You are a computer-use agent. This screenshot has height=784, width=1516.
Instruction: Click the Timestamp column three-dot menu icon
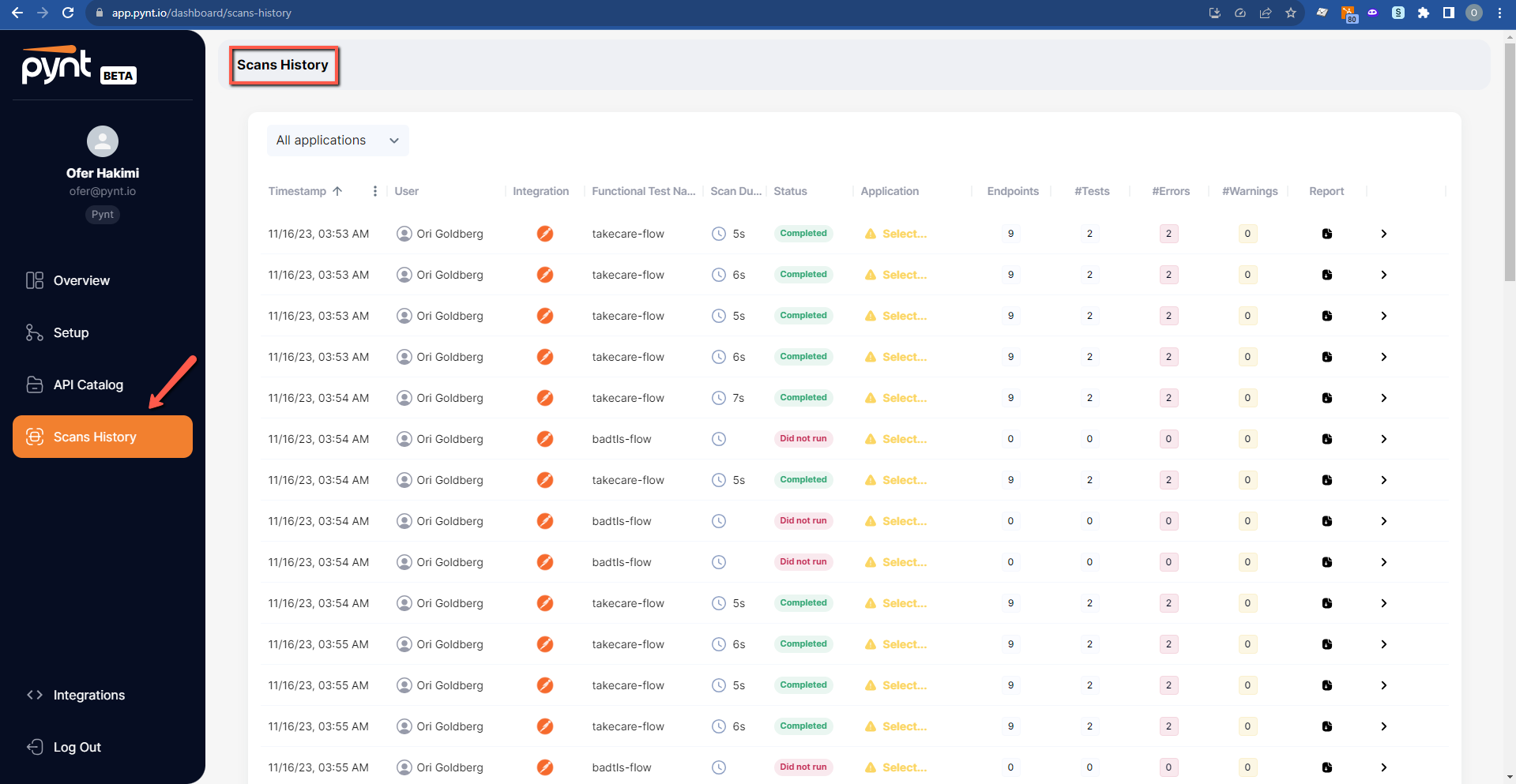[x=375, y=191]
